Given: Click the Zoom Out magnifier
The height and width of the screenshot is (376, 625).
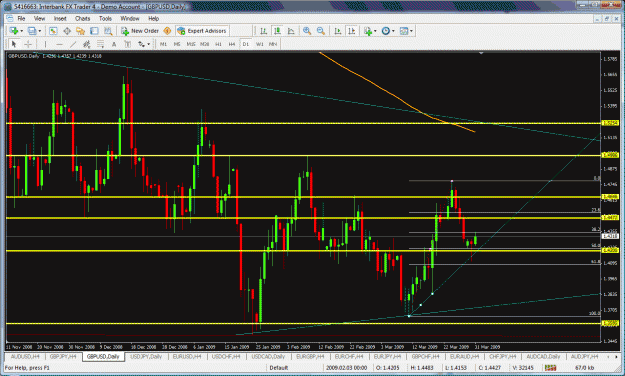Looking at the screenshot, I should [x=321, y=31].
